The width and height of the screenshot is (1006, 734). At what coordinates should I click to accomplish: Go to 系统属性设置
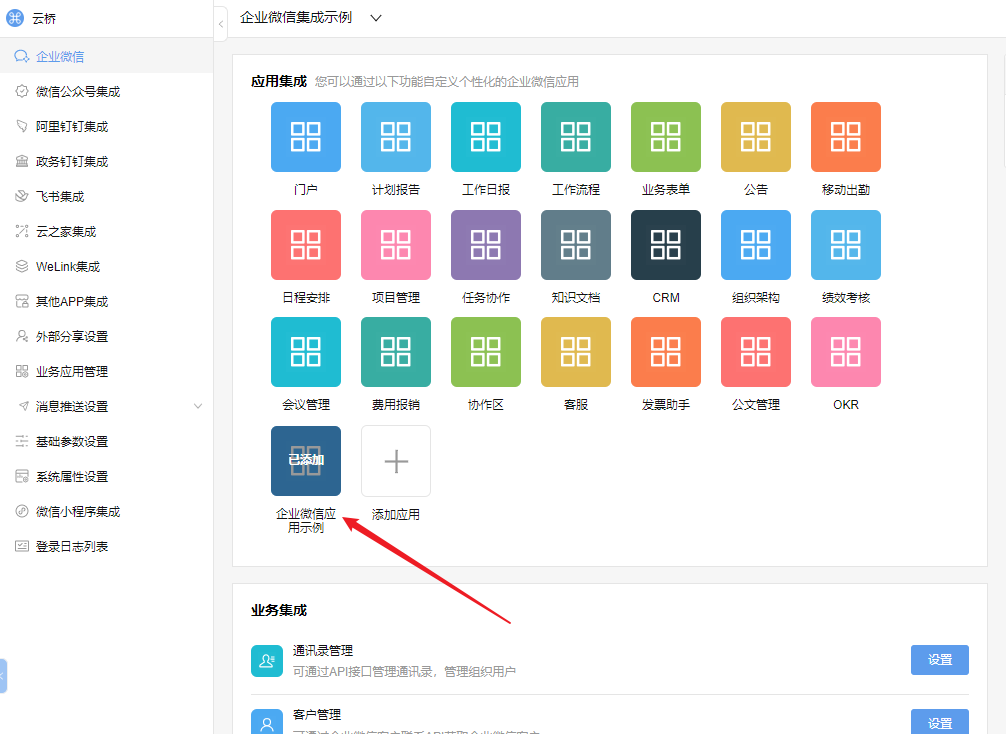(x=107, y=477)
